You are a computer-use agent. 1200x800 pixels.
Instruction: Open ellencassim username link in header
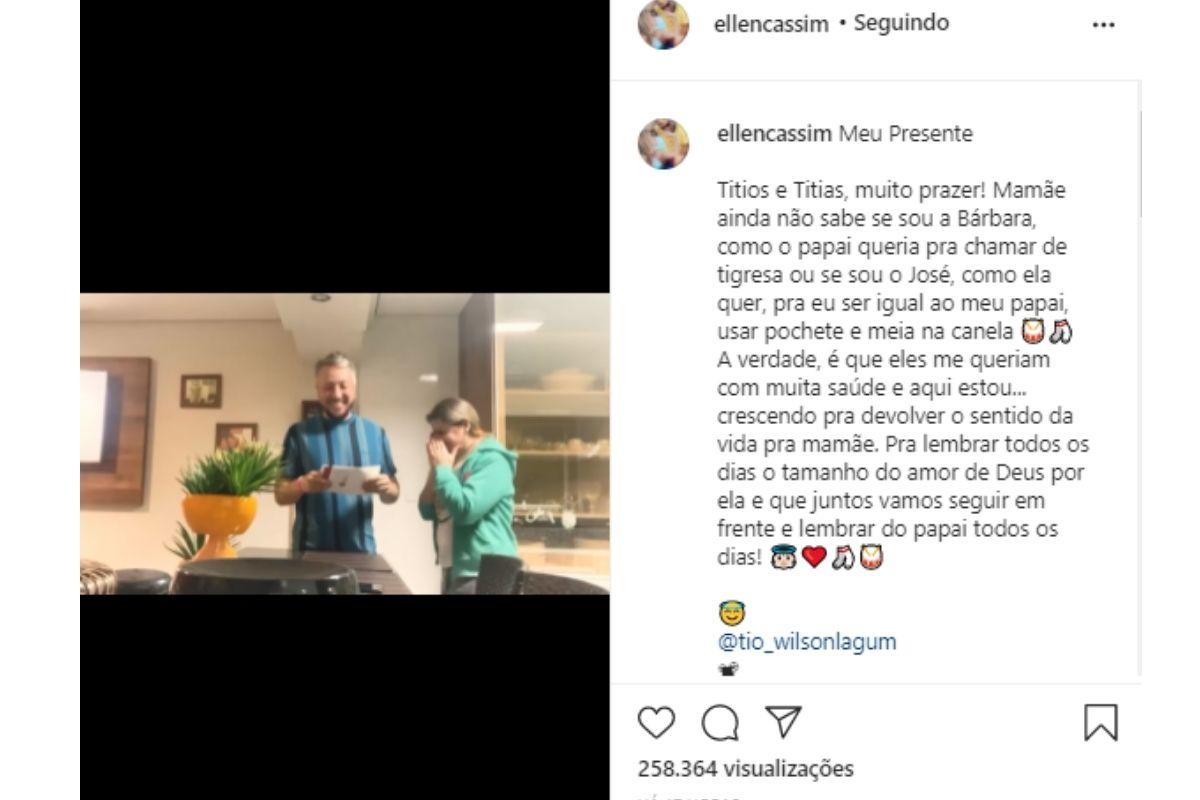tap(772, 25)
